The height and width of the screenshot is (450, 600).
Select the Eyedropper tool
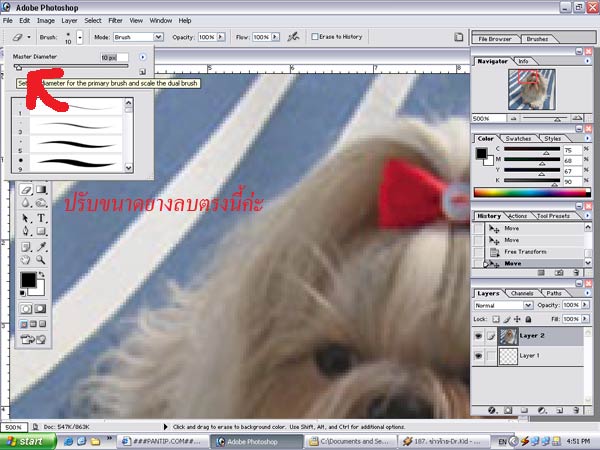pos(41,247)
